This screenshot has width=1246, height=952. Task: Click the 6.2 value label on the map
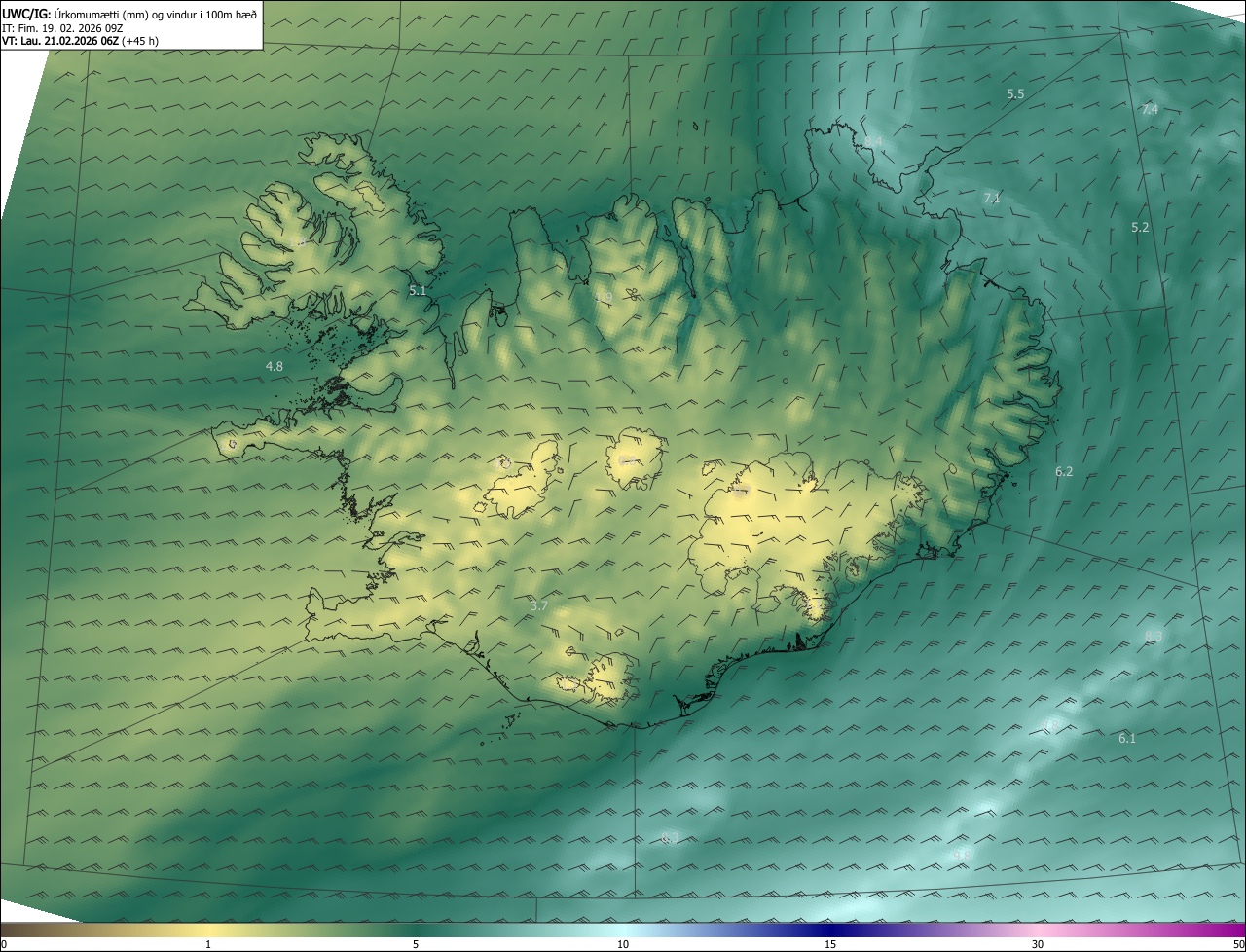(x=1064, y=471)
